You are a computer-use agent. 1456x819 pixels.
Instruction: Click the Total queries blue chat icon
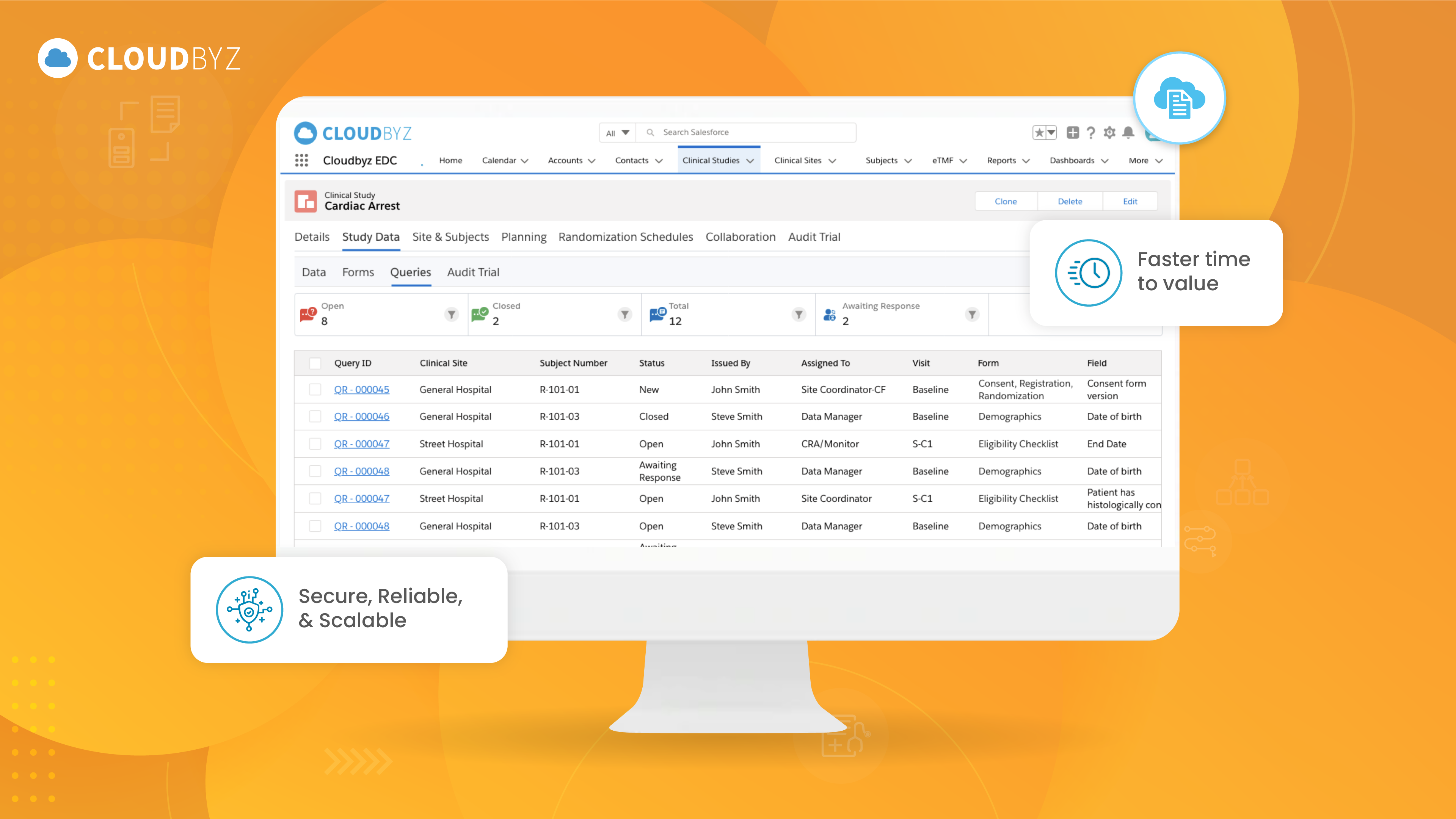pos(657,314)
